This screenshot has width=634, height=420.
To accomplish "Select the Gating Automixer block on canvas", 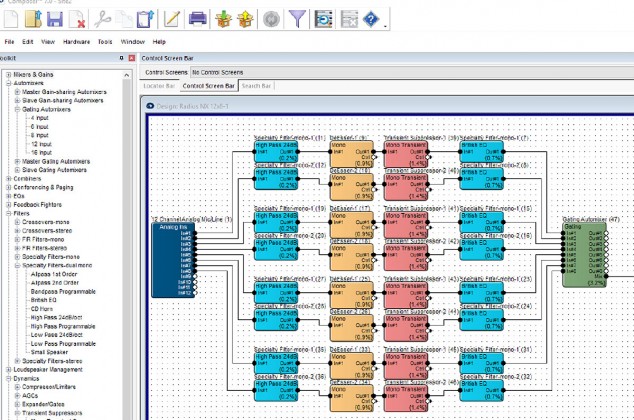I will 585,255.
